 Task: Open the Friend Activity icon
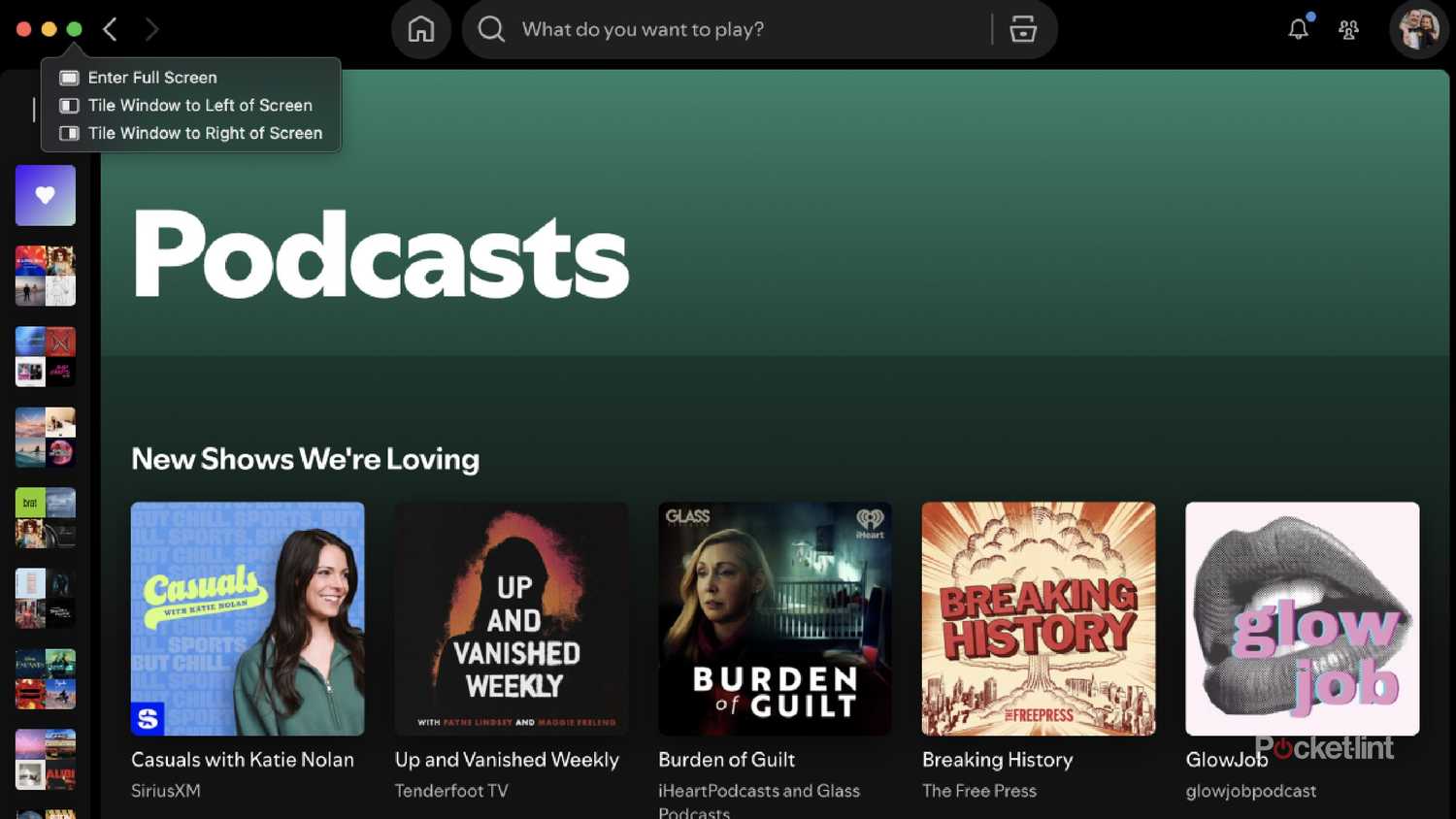[x=1348, y=30]
